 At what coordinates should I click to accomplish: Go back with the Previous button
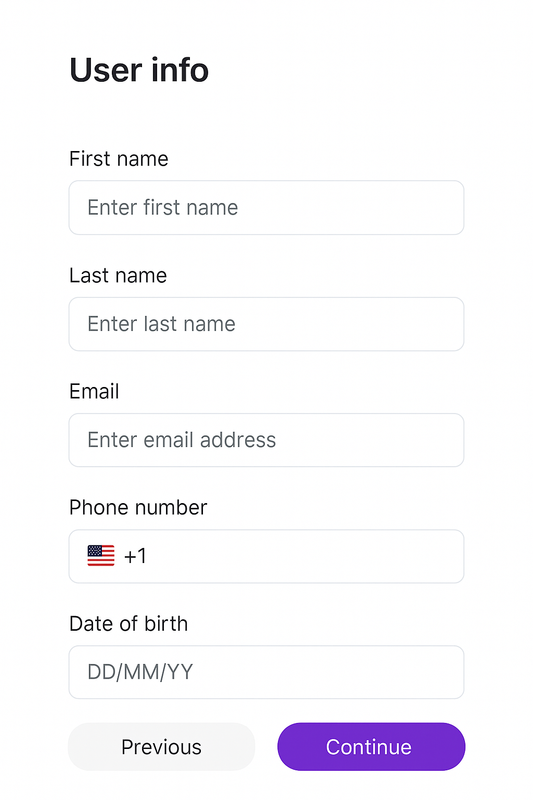pos(161,747)
